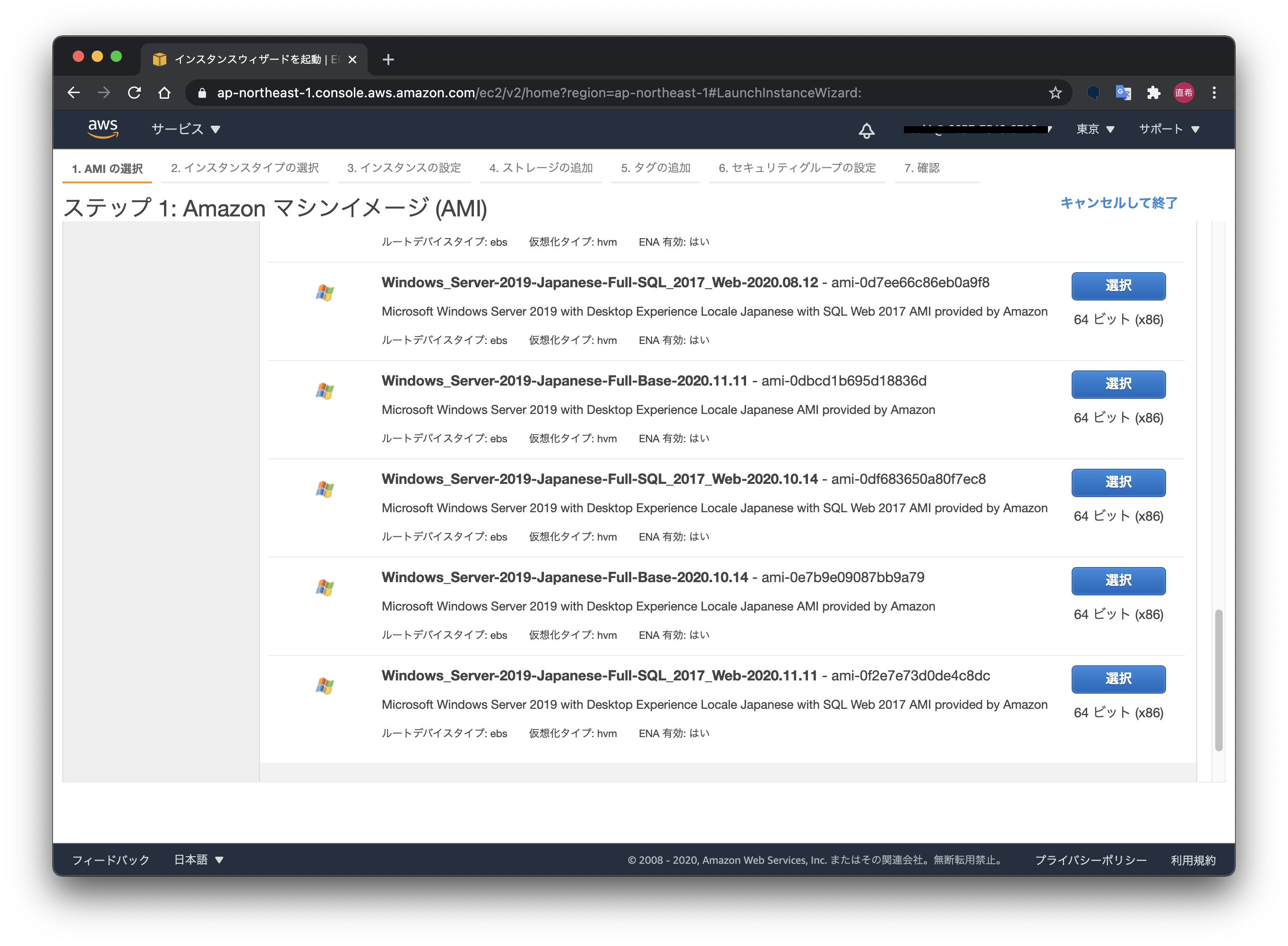Viewport: 1288px width, 946px height.
Task: Click the Chrome profile avatar
Action: pos(1184,93)
